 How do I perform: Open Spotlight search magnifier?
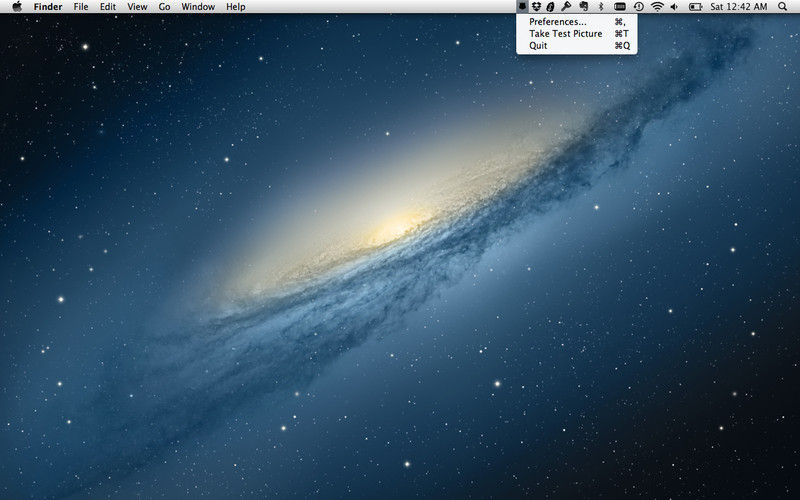pyautogui.click(x=783, y=7)
